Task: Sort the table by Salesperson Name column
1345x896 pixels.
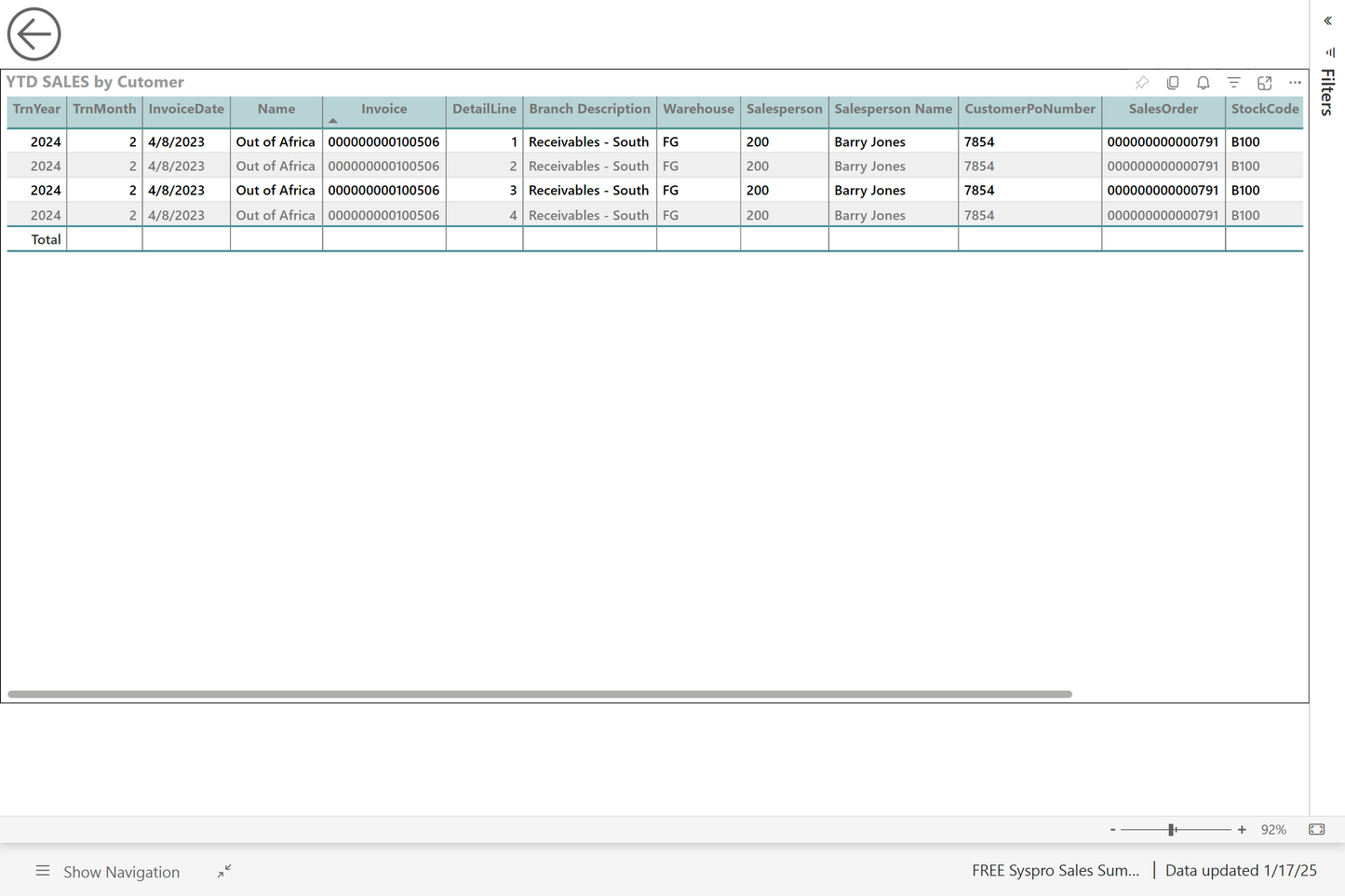Action: pyautogui.click(x=893, y=109)
